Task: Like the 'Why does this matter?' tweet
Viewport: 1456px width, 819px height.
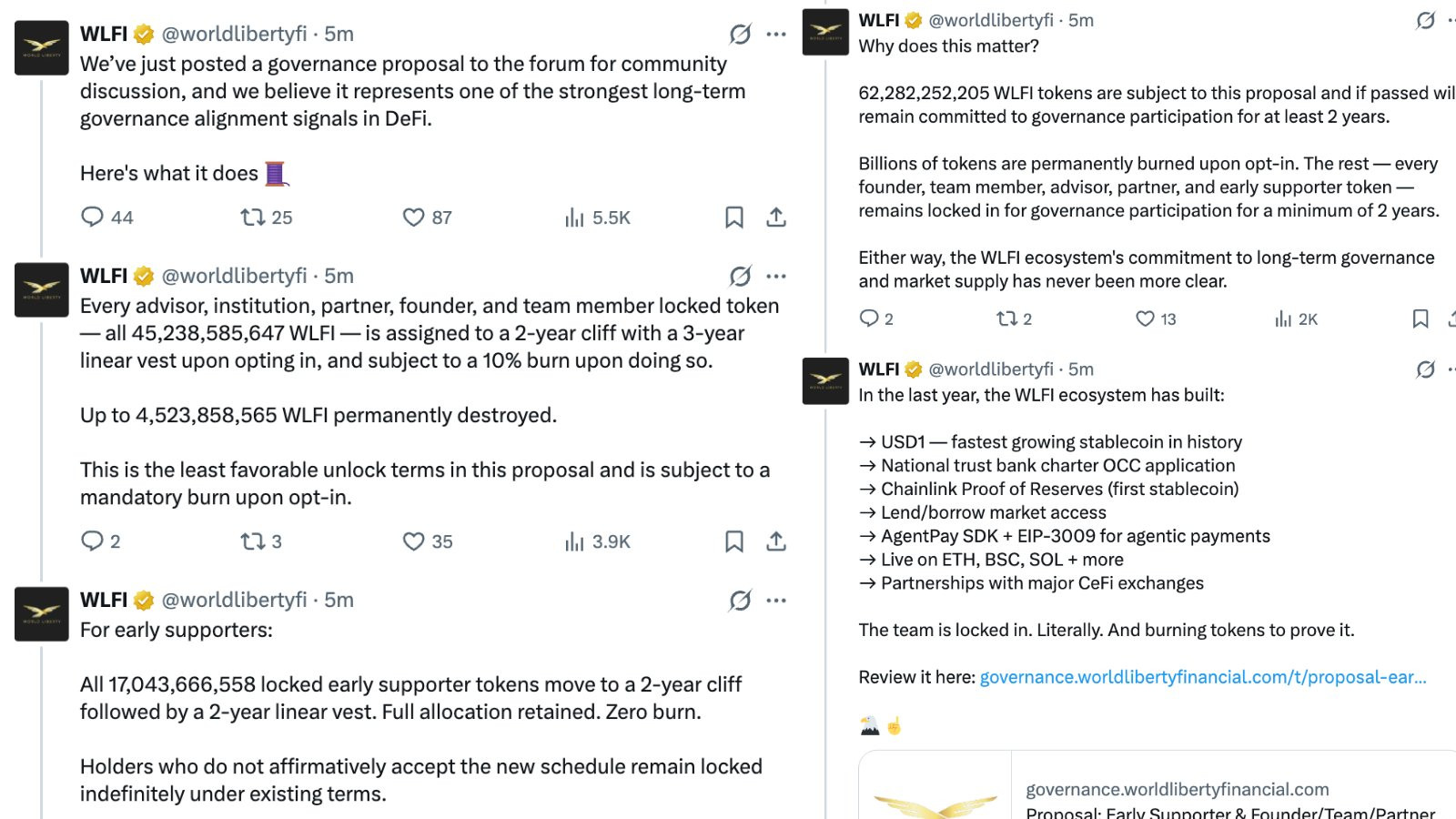Action: [1145, 318]
